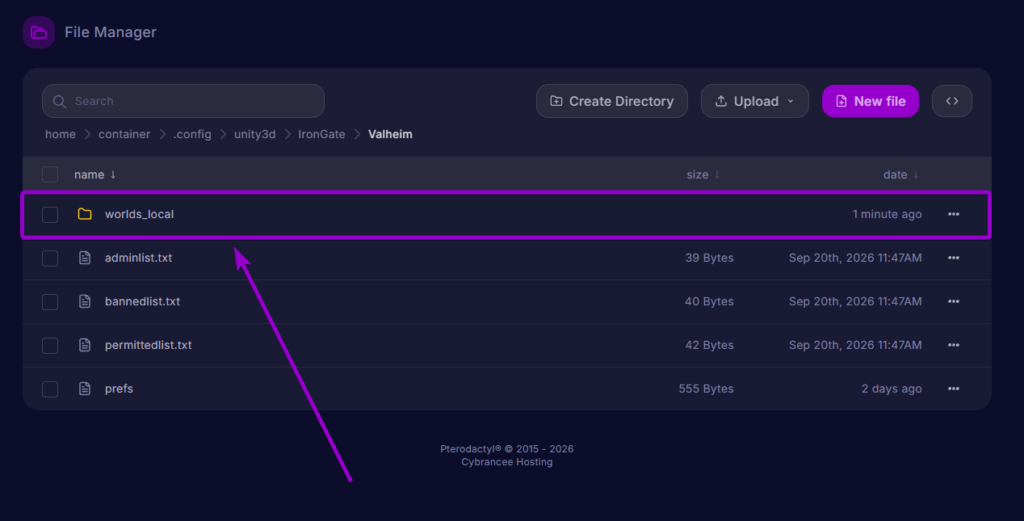
Task: Open the three-dot menu for bannedlist.txt
Action: [x=953, y=302]
